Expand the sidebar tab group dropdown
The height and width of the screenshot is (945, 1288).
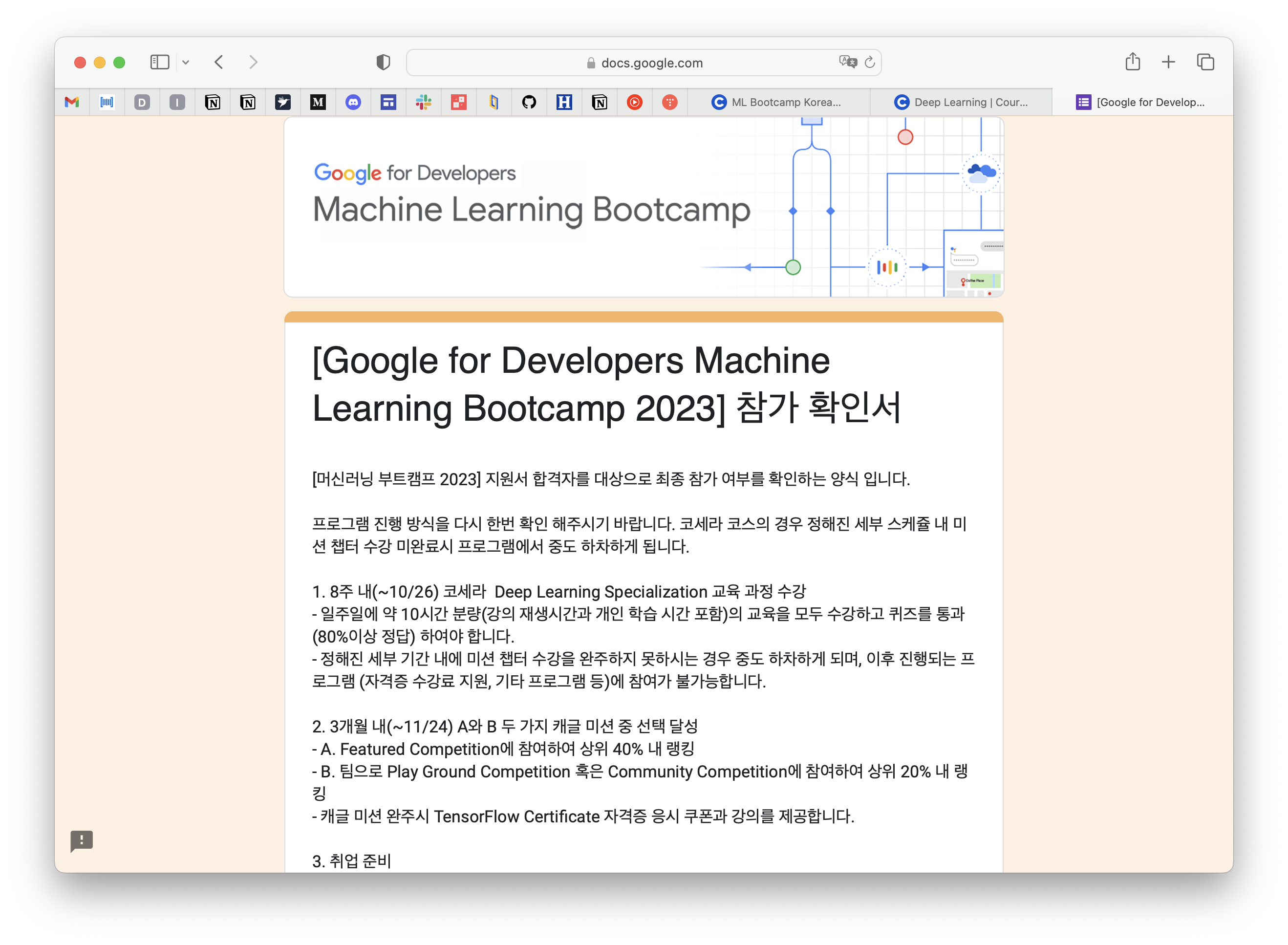[x=186, y=63]
